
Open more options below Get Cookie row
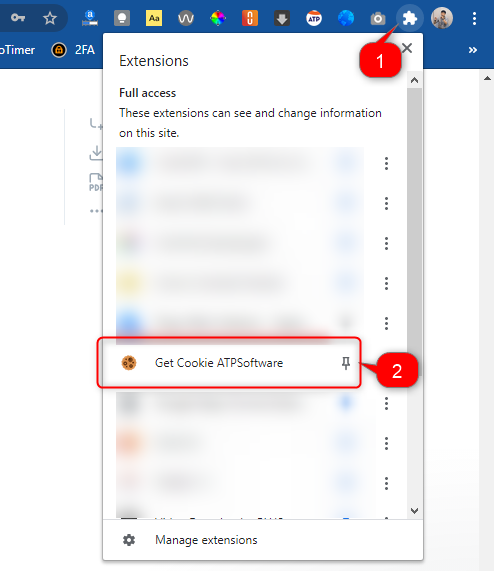point(386,403)
